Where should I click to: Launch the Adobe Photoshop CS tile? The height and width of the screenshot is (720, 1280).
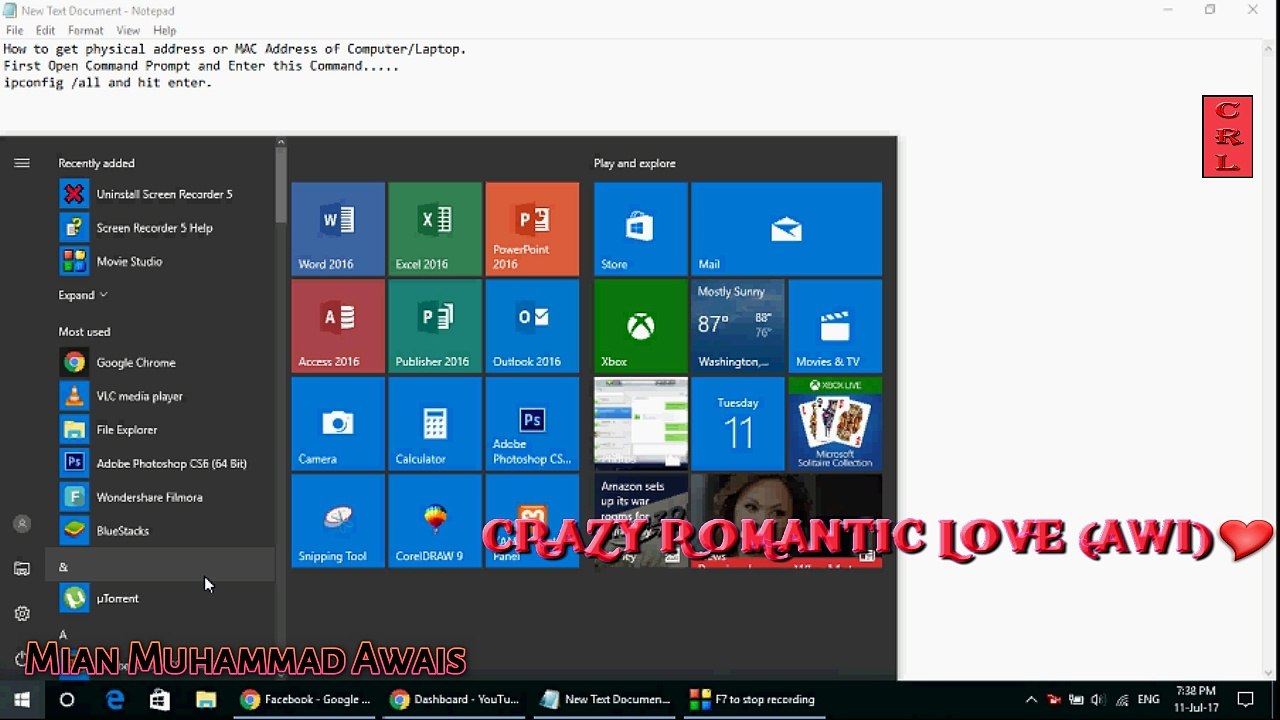point(532,423)
